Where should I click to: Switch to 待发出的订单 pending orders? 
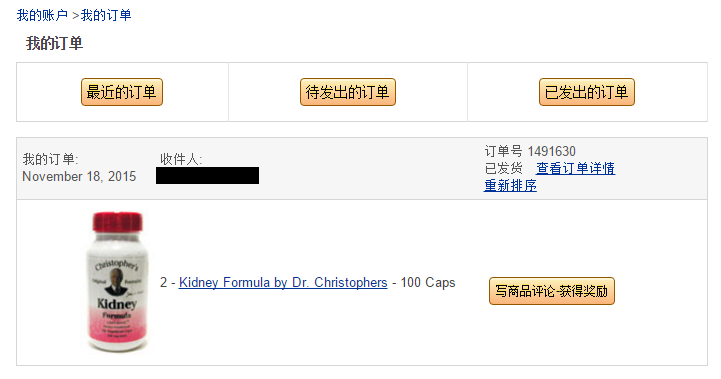[x=348, y=92]
